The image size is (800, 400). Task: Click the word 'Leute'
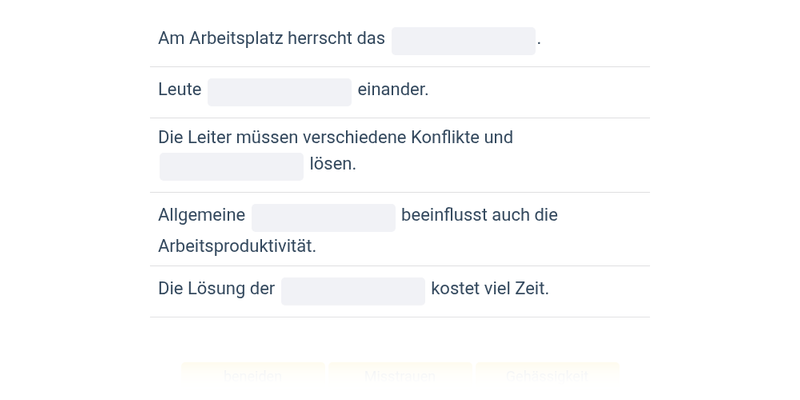click(x=180, y=89)
